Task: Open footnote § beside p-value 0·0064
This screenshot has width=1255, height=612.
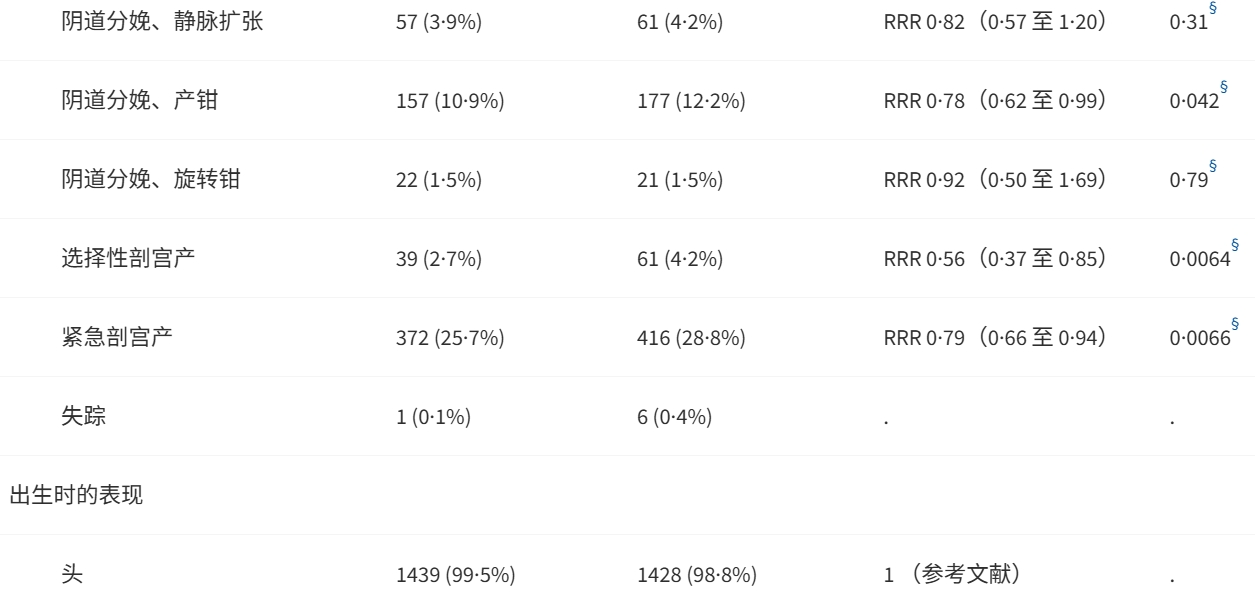Action: (1234, 245)
